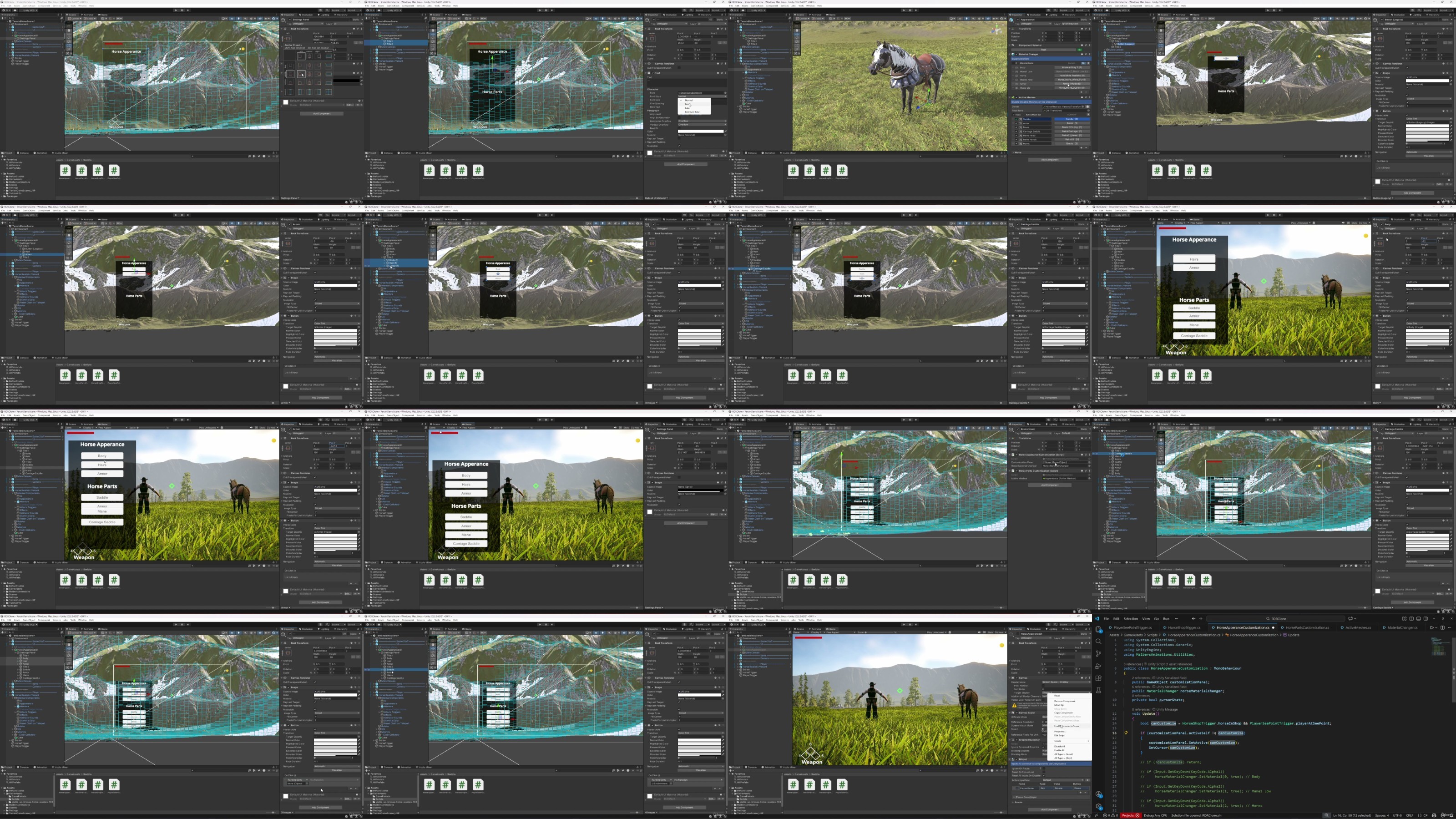The image size is (1456, 819).
Task: Open the Testing flask icon in VS Code
Action: [x=1098, y=690]
